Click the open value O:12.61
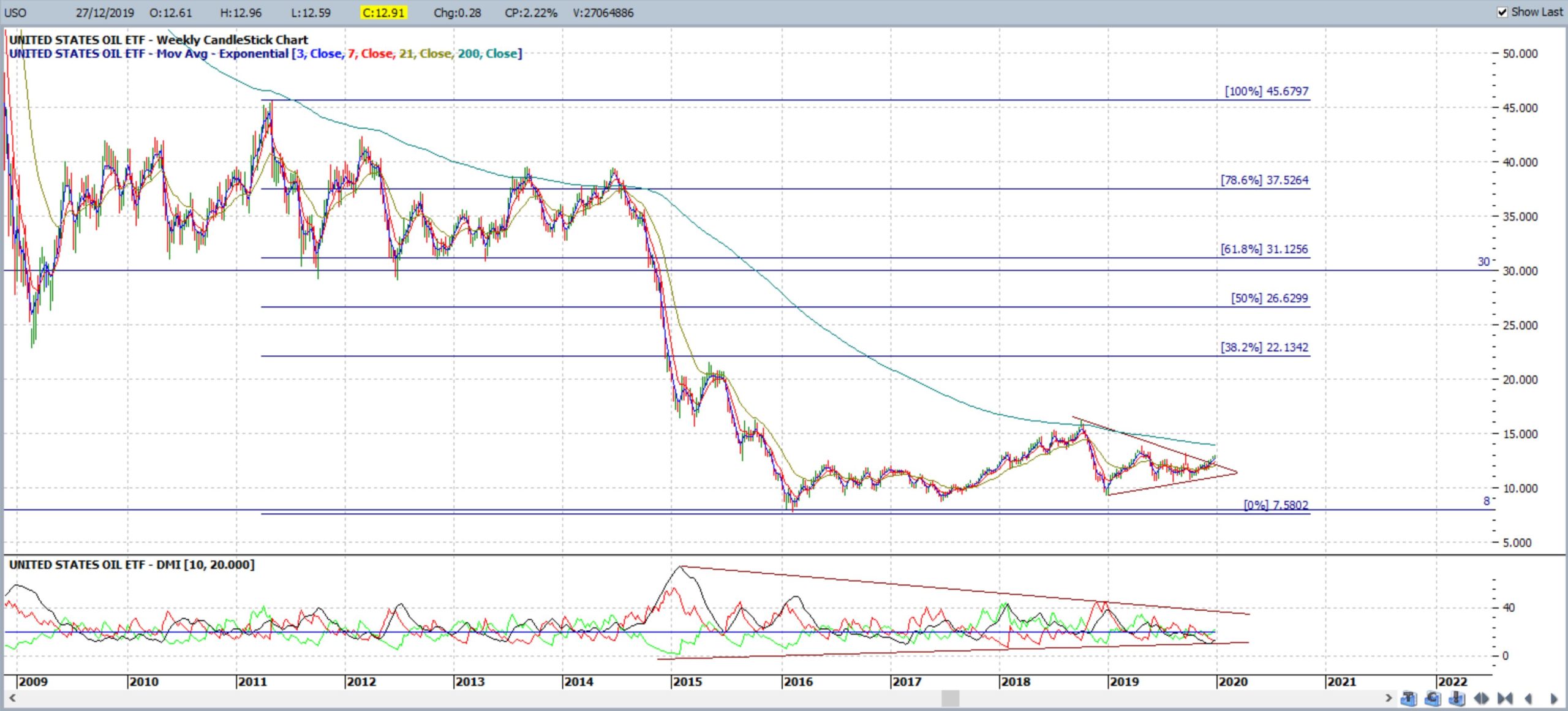Image resolution: width=1568 pixels, height=711 pixels. (170, 13)
